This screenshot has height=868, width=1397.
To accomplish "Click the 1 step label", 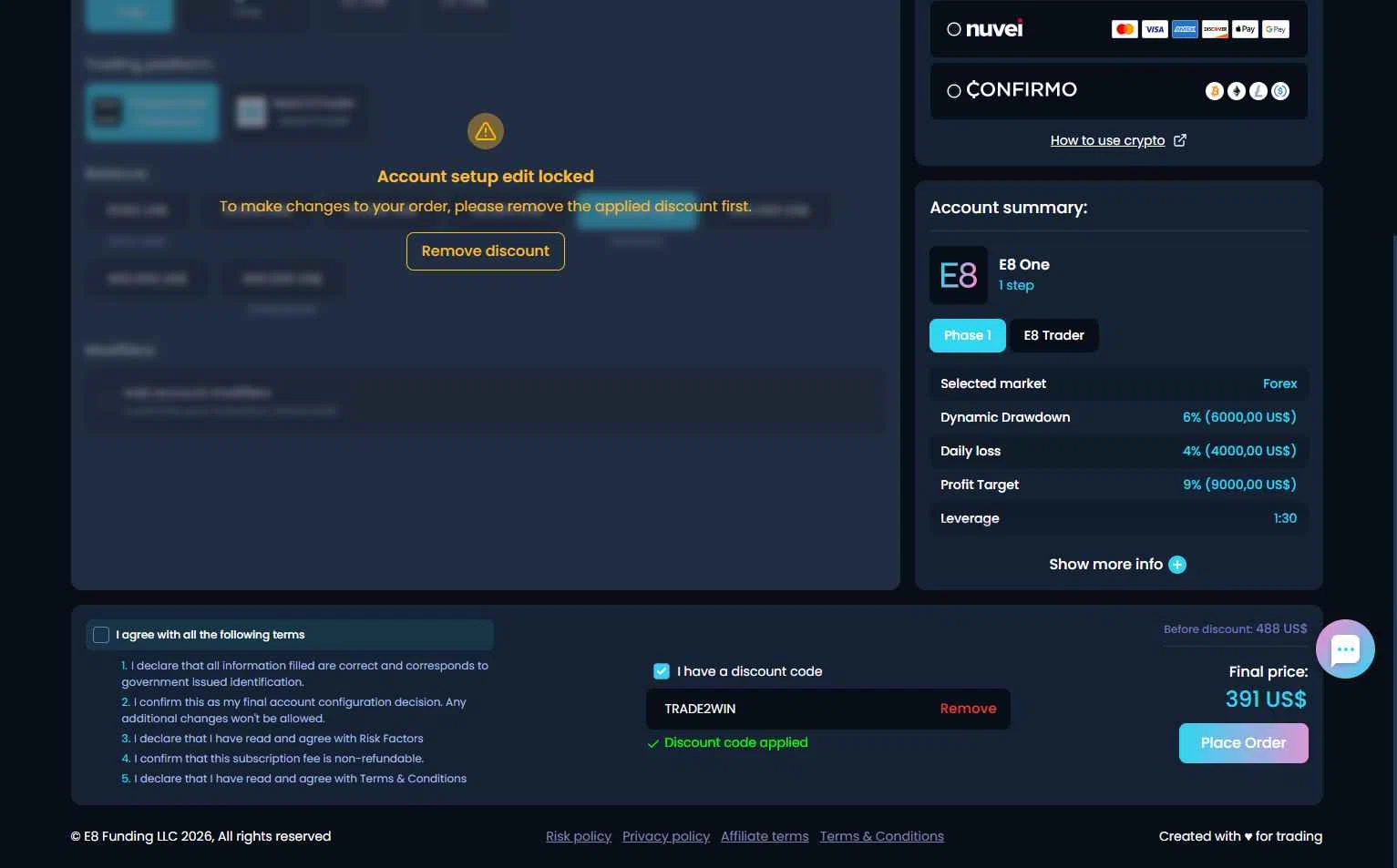I will point(1016,286).
